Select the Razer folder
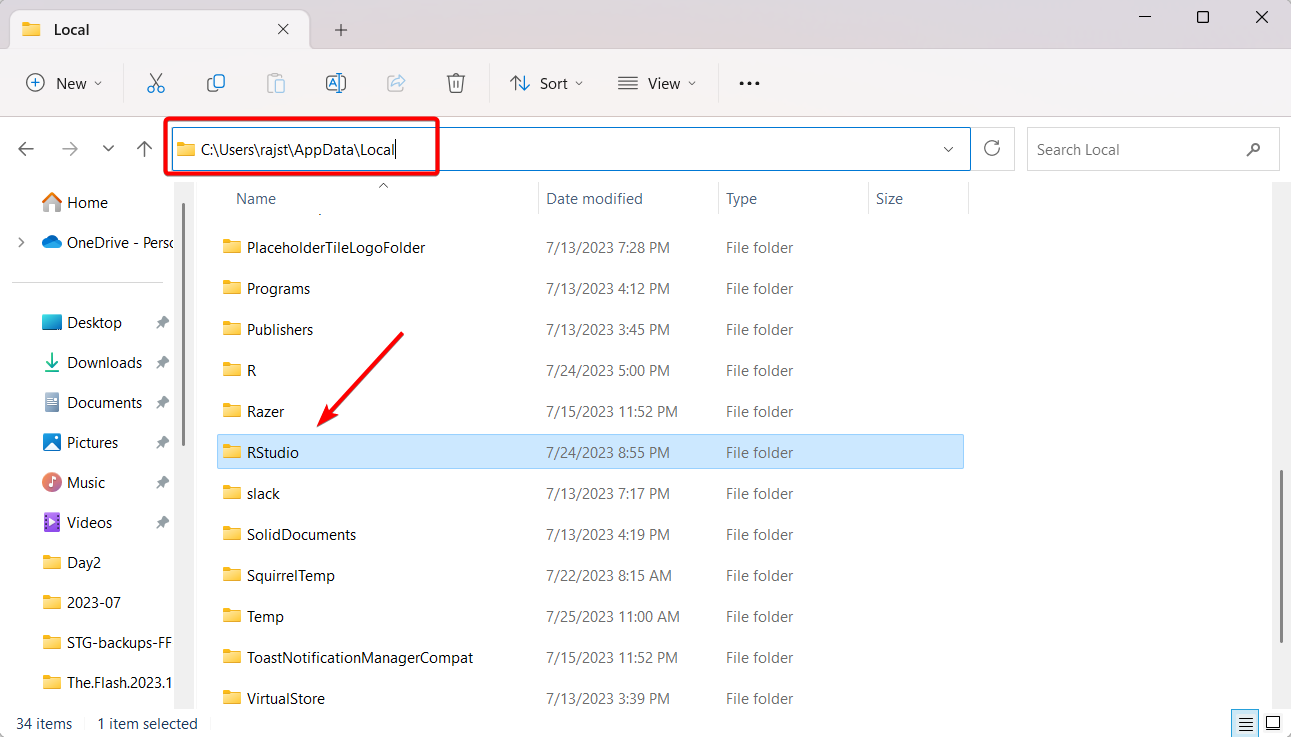The width and height of the screenshot is (1291, 737). pos(590,411)
